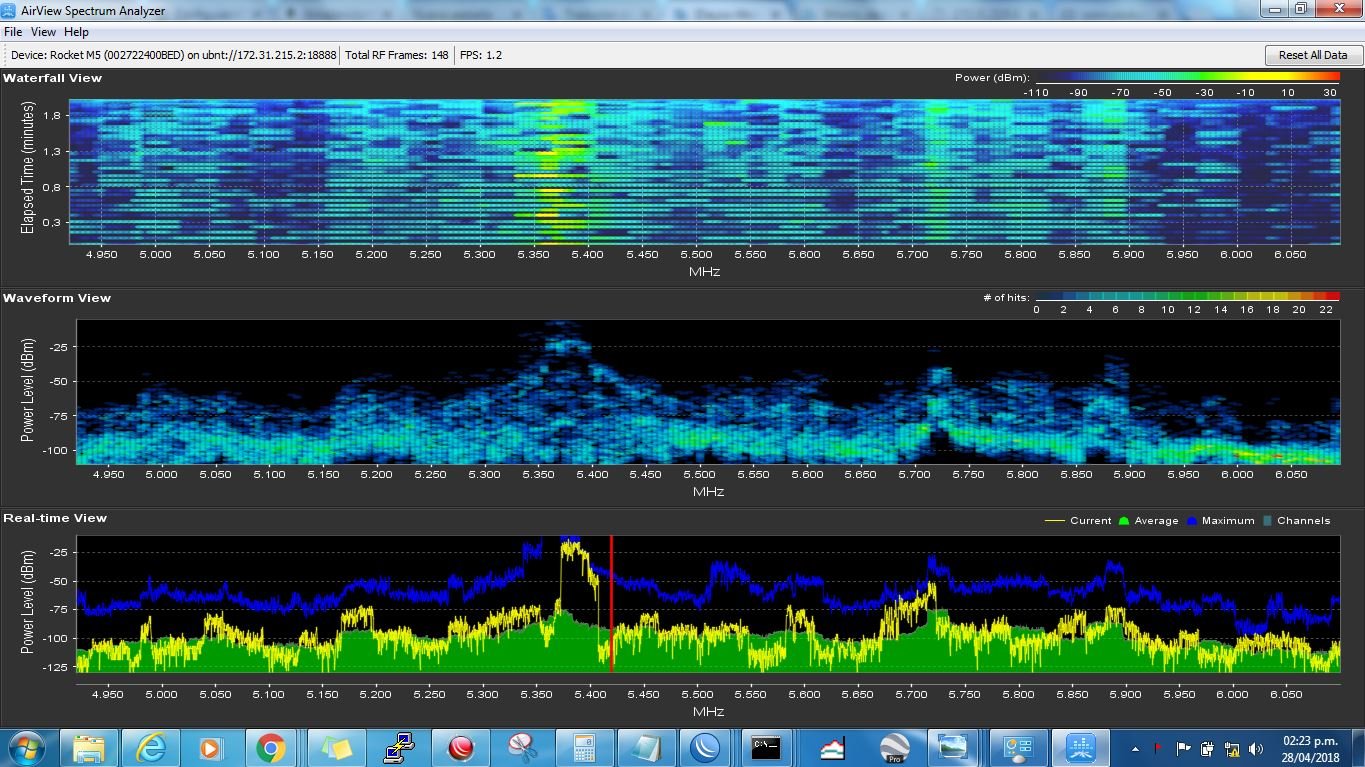Click the Channels legend entry in Real-time View
1365x767 pixels.
[x=1297, y=520]
